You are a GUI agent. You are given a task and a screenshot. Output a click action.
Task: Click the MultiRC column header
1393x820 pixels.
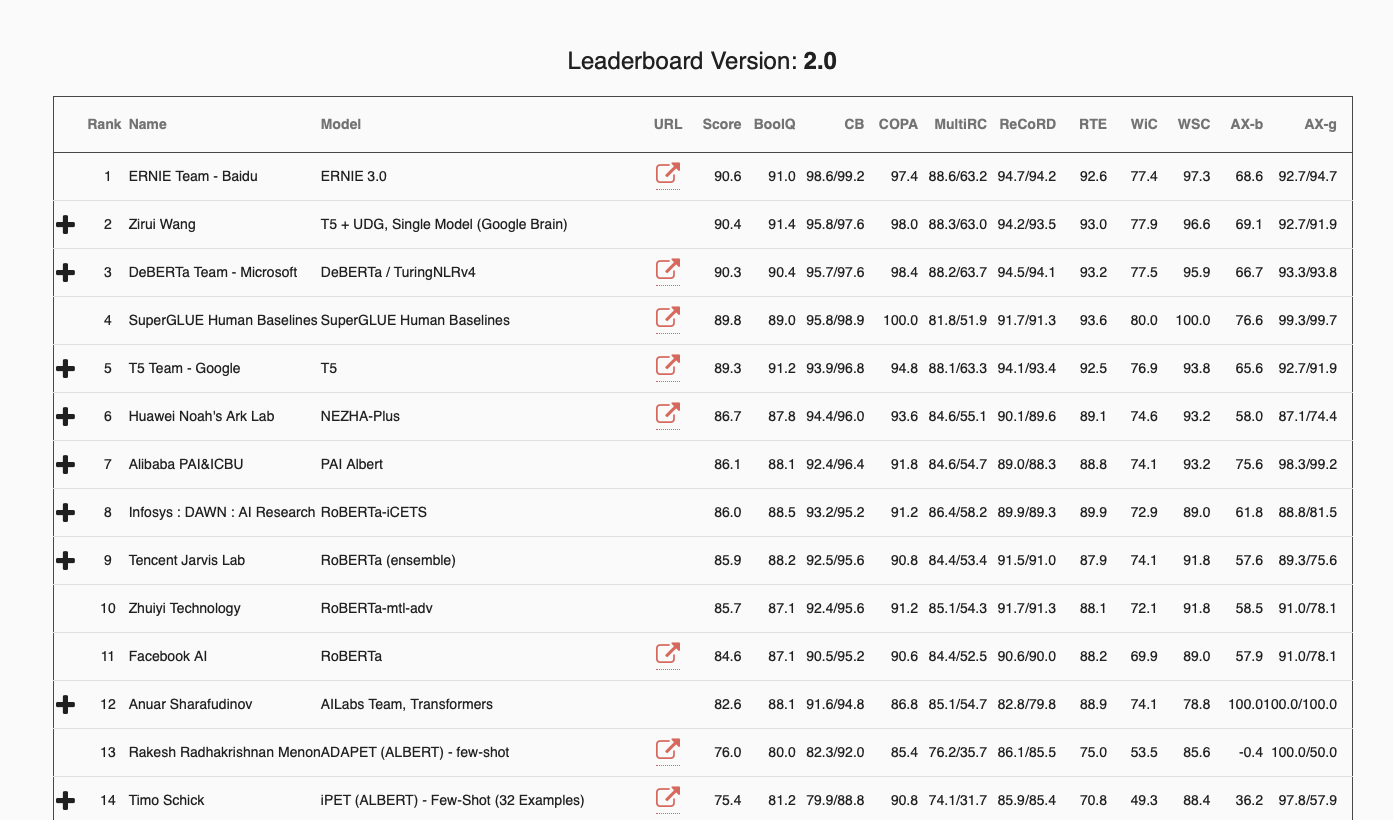(960, 125)
